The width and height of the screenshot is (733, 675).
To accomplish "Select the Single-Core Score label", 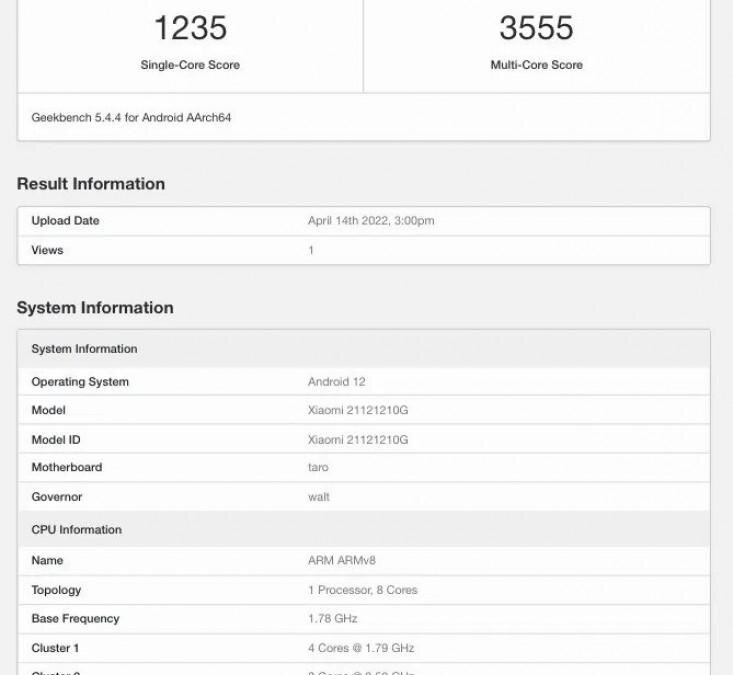I will 190,65.
